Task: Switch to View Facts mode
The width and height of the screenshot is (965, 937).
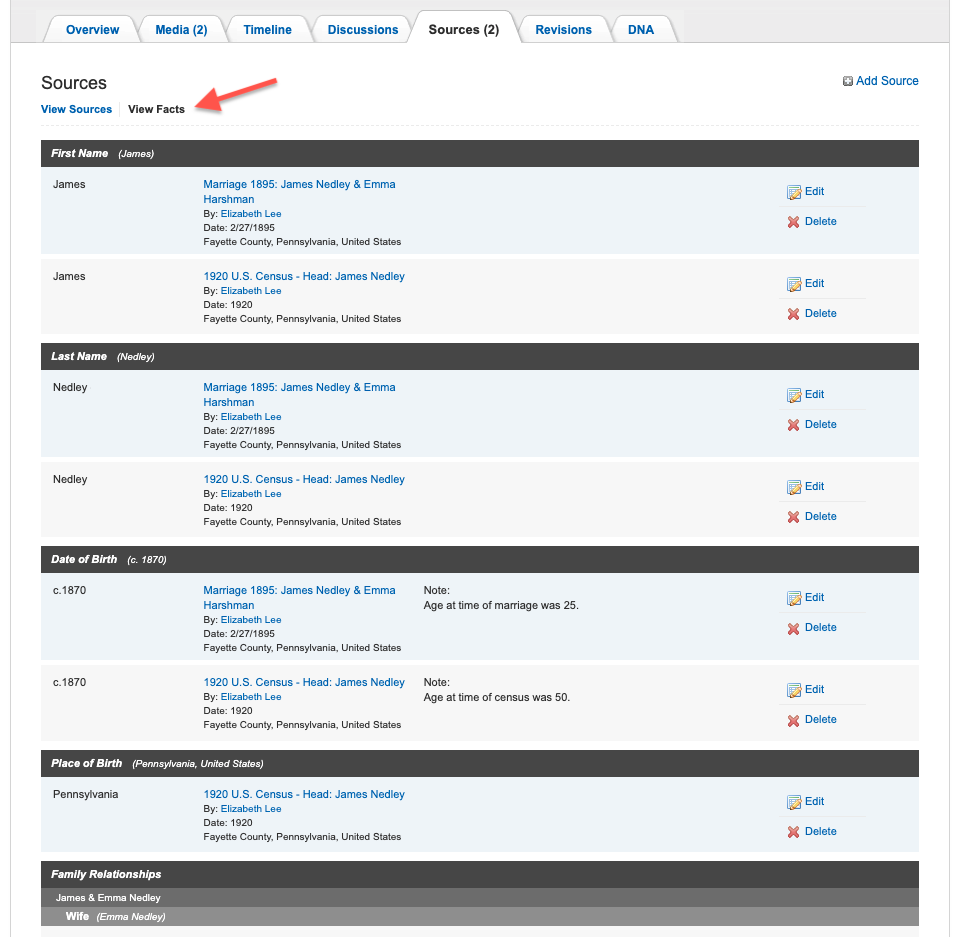Action: tap(156, 109)
